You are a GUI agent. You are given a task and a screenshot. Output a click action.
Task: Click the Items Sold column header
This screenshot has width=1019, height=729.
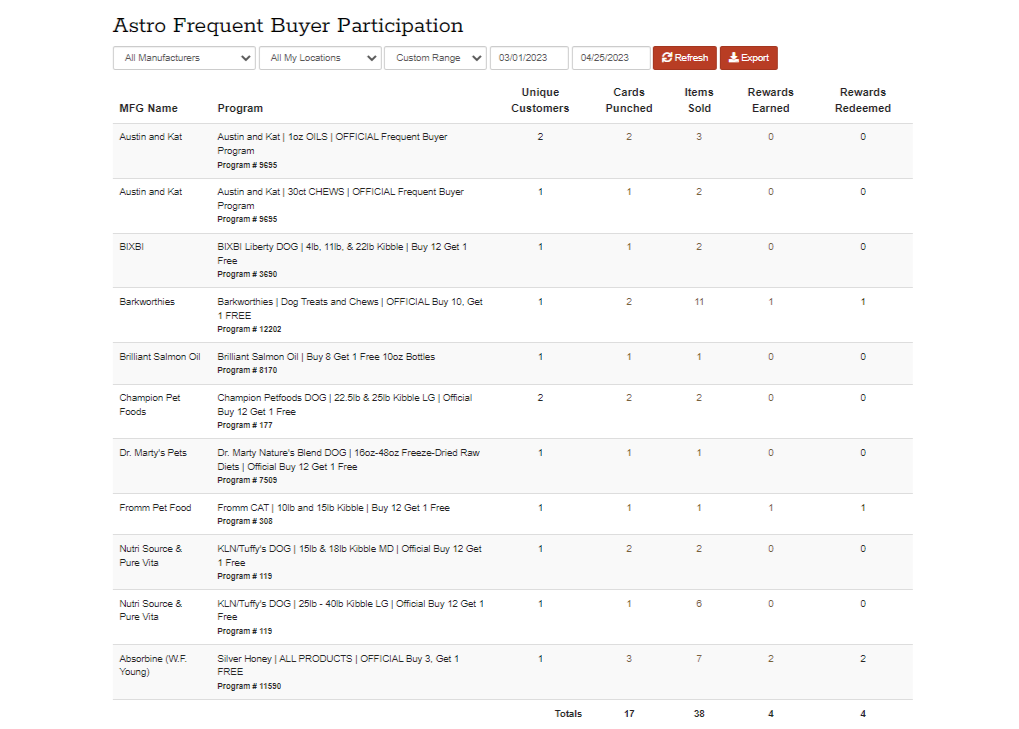(x=699, y=100)
